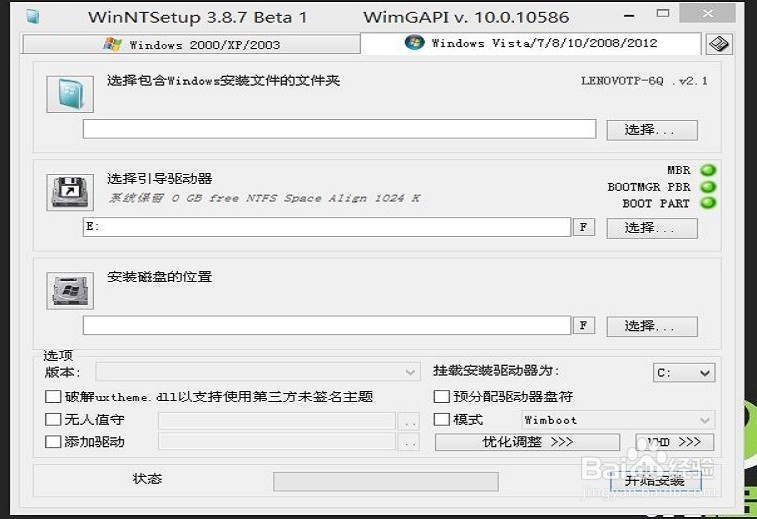Image resolution: width=757 pixels, height=519 pixels.
Task: Open the VHD >>> options
Action: 674,442
